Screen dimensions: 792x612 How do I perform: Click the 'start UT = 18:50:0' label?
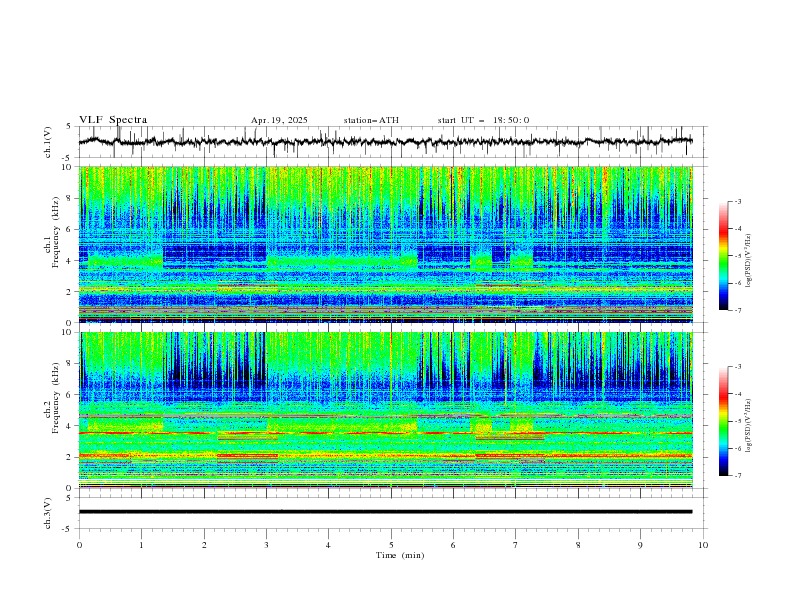[483, 120]
